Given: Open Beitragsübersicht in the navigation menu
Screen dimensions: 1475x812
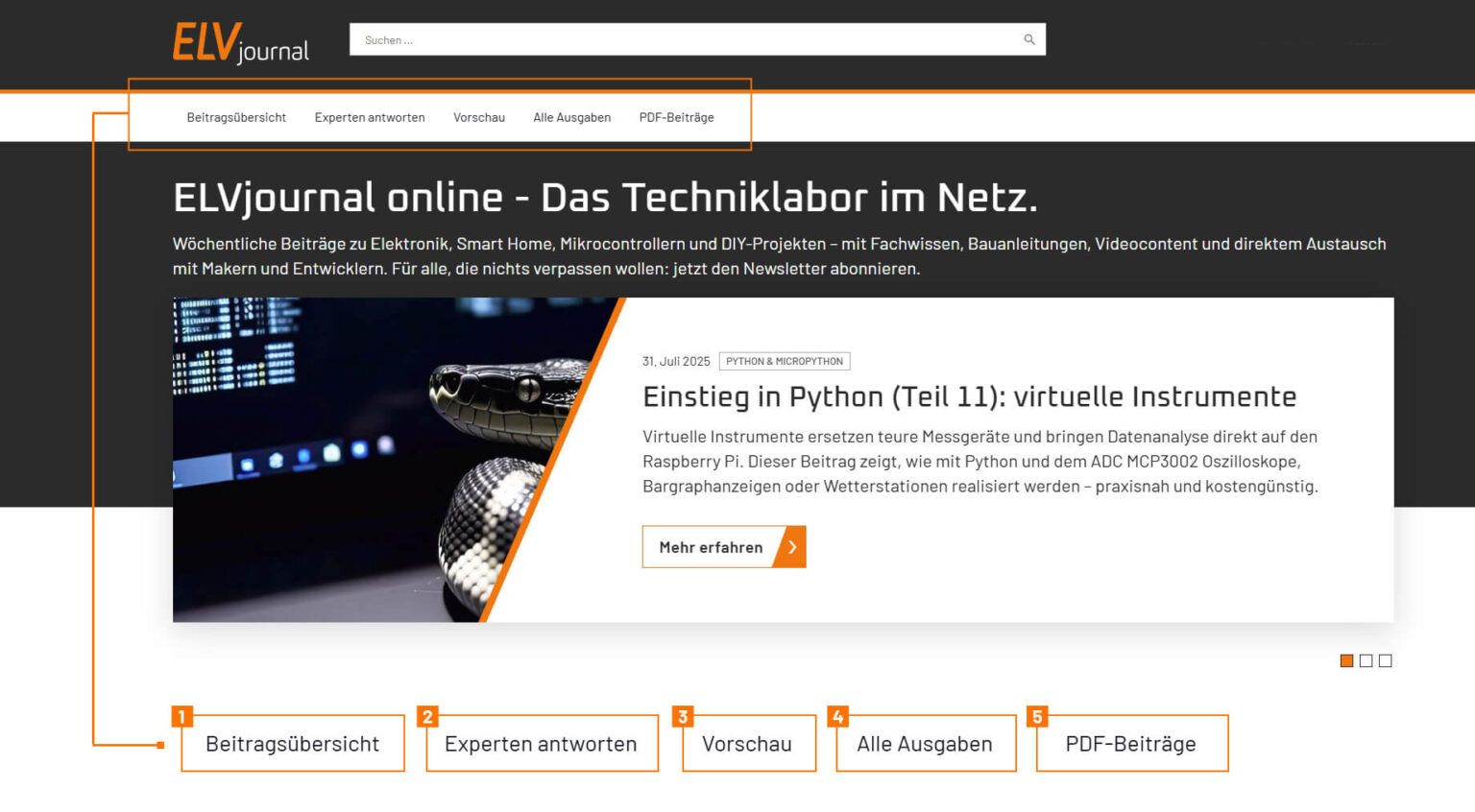Looking at the screenshot, I should 236,117.
